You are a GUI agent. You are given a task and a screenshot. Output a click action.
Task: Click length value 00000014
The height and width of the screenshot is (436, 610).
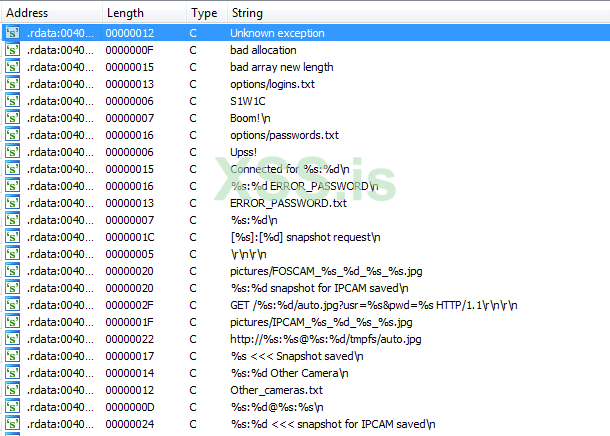point(130,373)
